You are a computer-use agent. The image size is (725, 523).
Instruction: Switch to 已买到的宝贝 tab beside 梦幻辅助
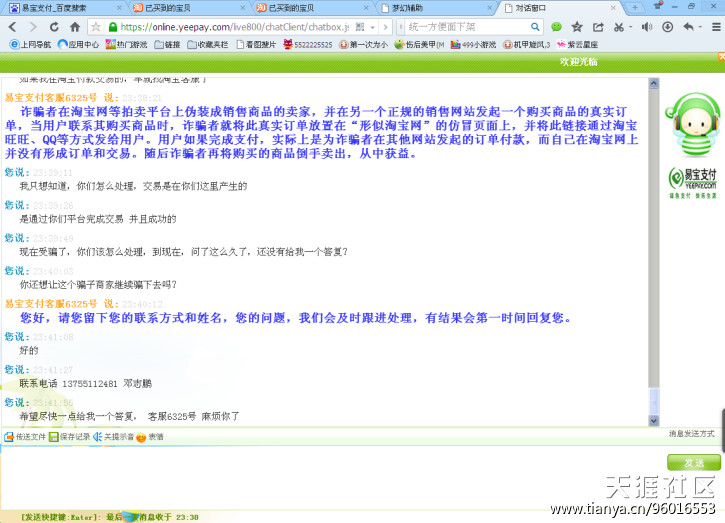(310, 8)
